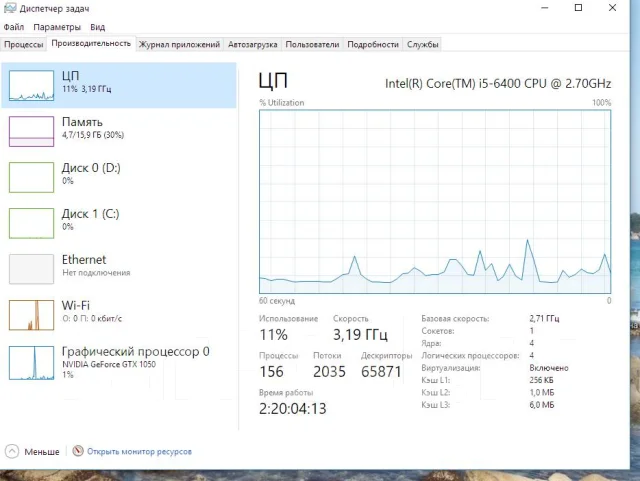Click the 2035 threads value
Screen dimensions: 640x481
coord(329,372)
